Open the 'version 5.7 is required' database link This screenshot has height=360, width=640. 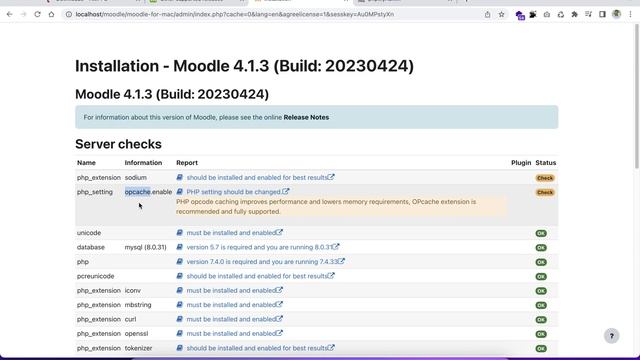point(263,247)
